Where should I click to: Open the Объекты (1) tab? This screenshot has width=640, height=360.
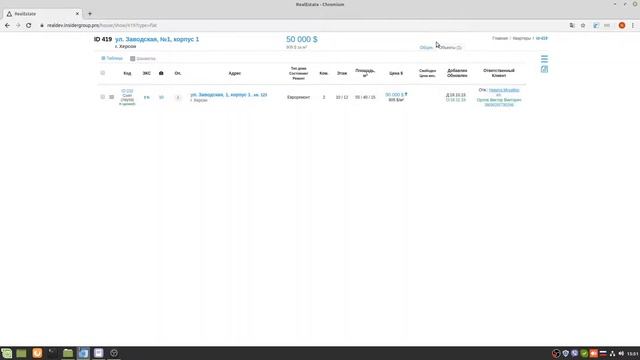[450, 48]
